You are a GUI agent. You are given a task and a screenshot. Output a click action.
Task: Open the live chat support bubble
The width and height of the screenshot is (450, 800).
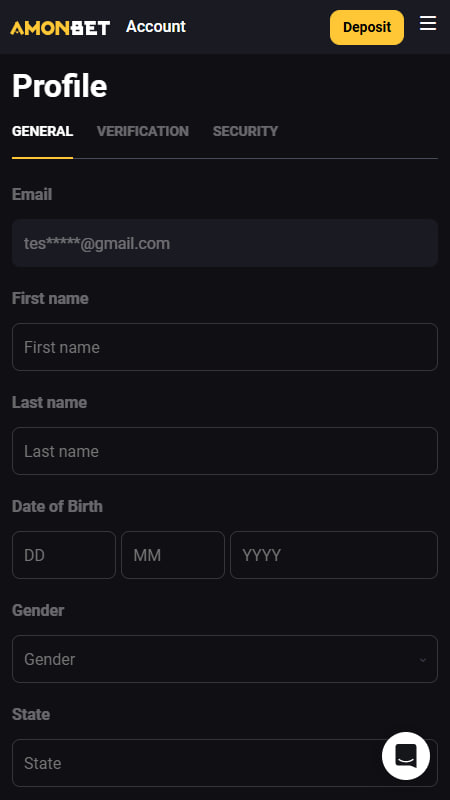[406, 756]
